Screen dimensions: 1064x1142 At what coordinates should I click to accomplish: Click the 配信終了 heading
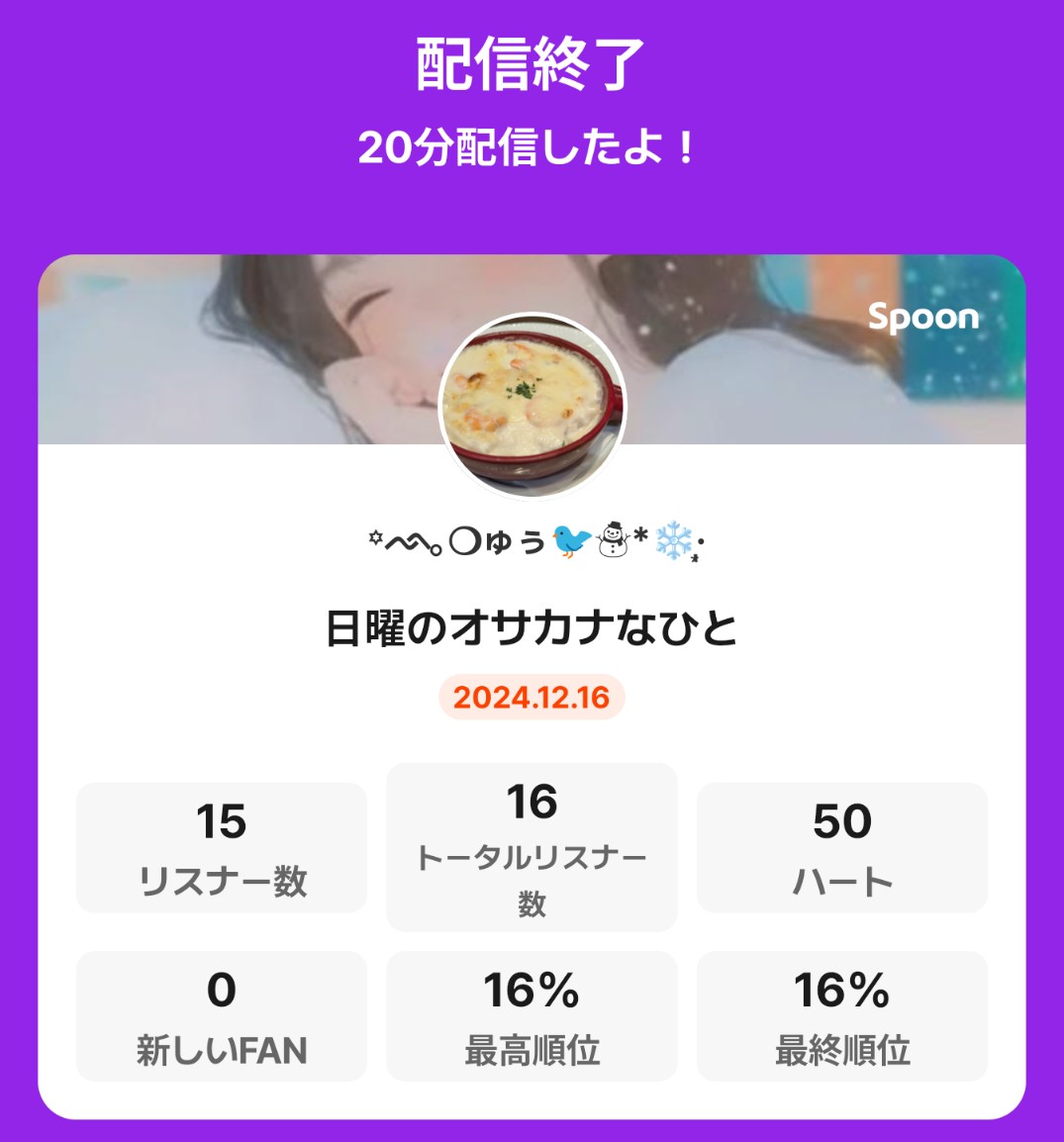click(531, 64)
